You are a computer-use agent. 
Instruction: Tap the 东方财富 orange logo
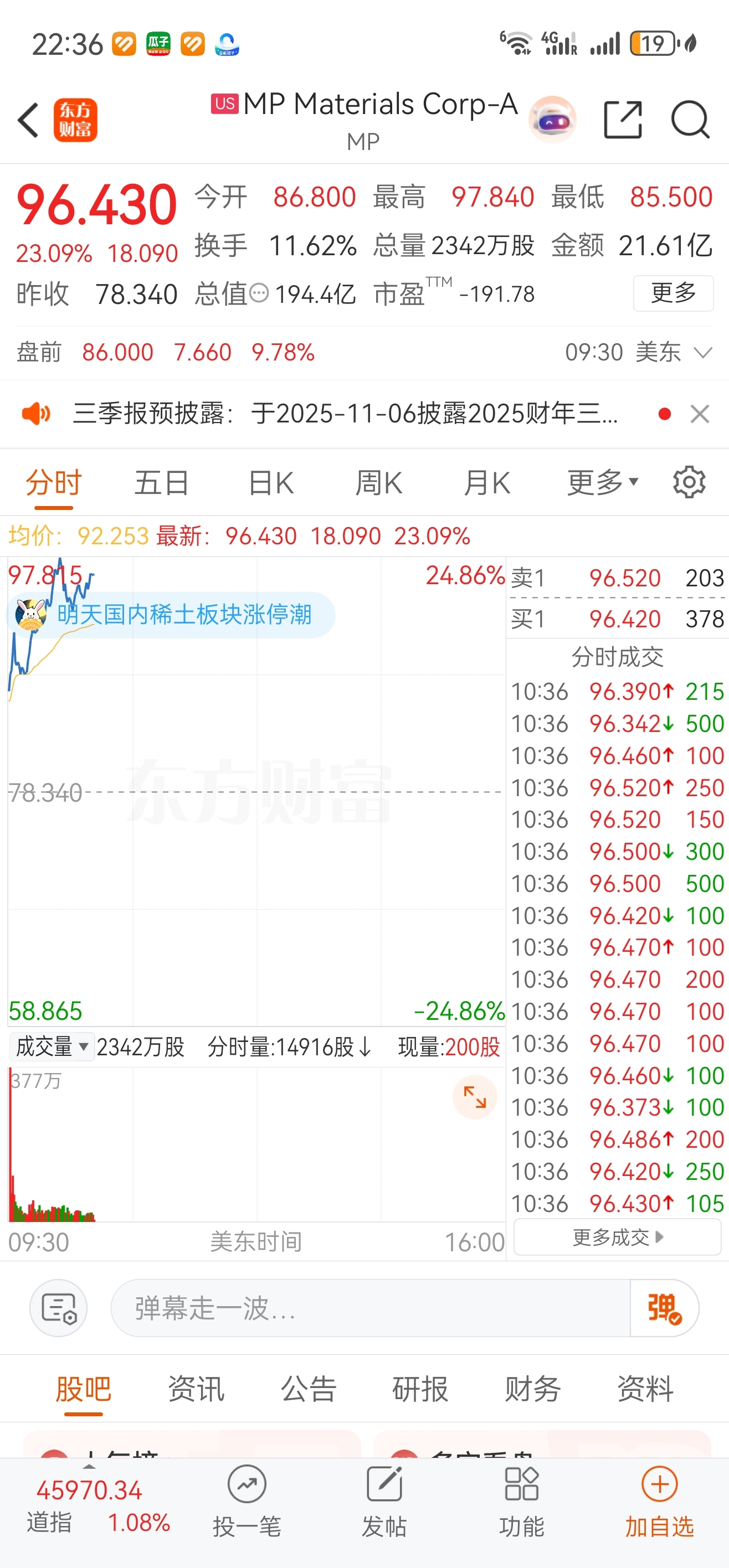coord(75,120)
